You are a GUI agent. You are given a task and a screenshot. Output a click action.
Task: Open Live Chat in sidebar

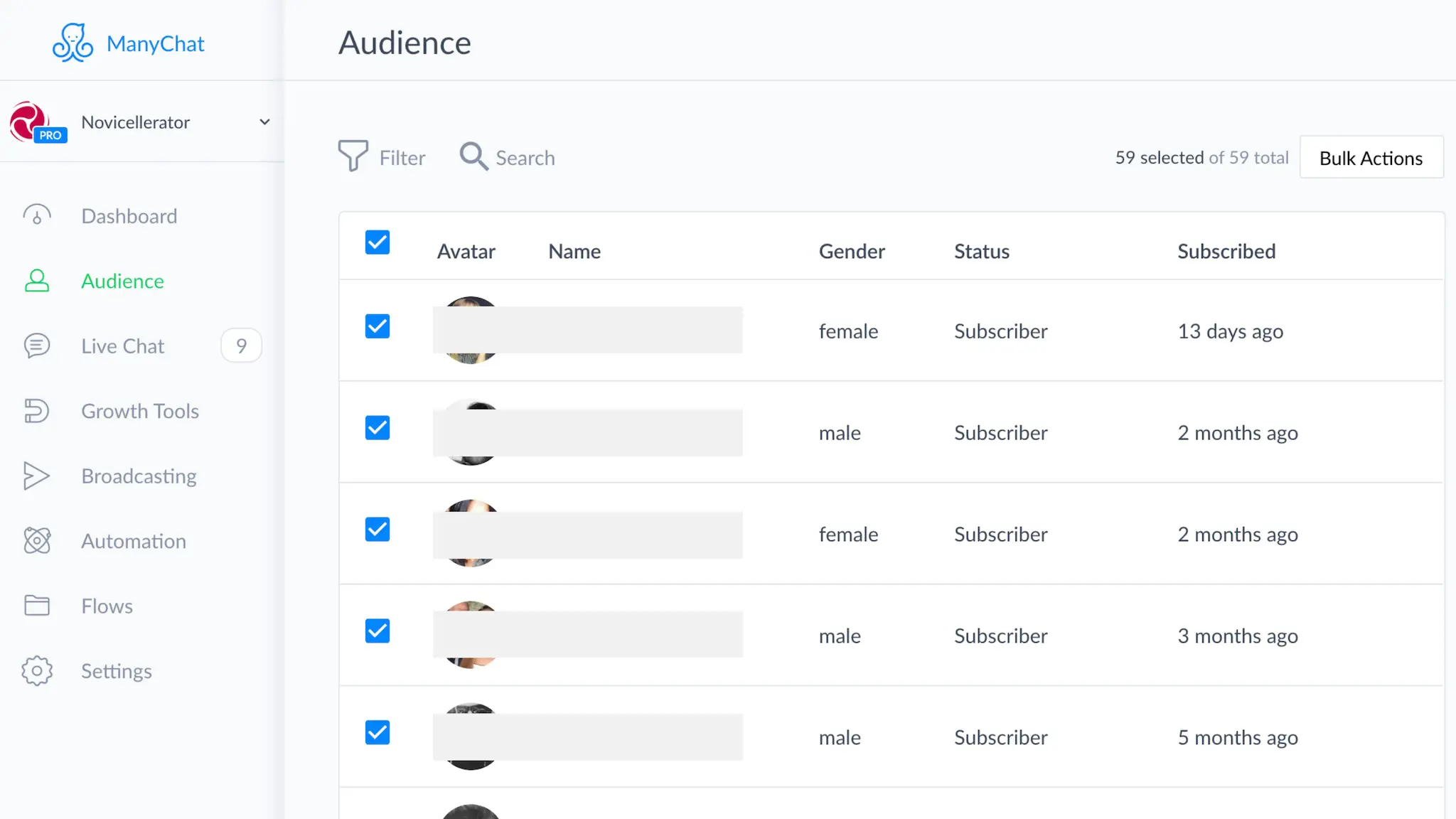coord(122,346)
